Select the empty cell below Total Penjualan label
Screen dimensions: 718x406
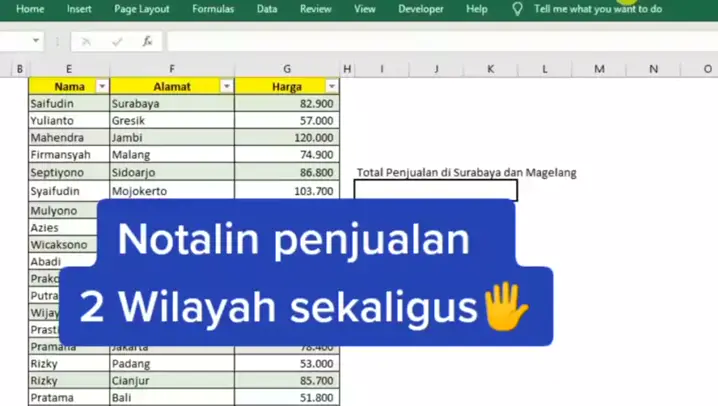[436, 190]
